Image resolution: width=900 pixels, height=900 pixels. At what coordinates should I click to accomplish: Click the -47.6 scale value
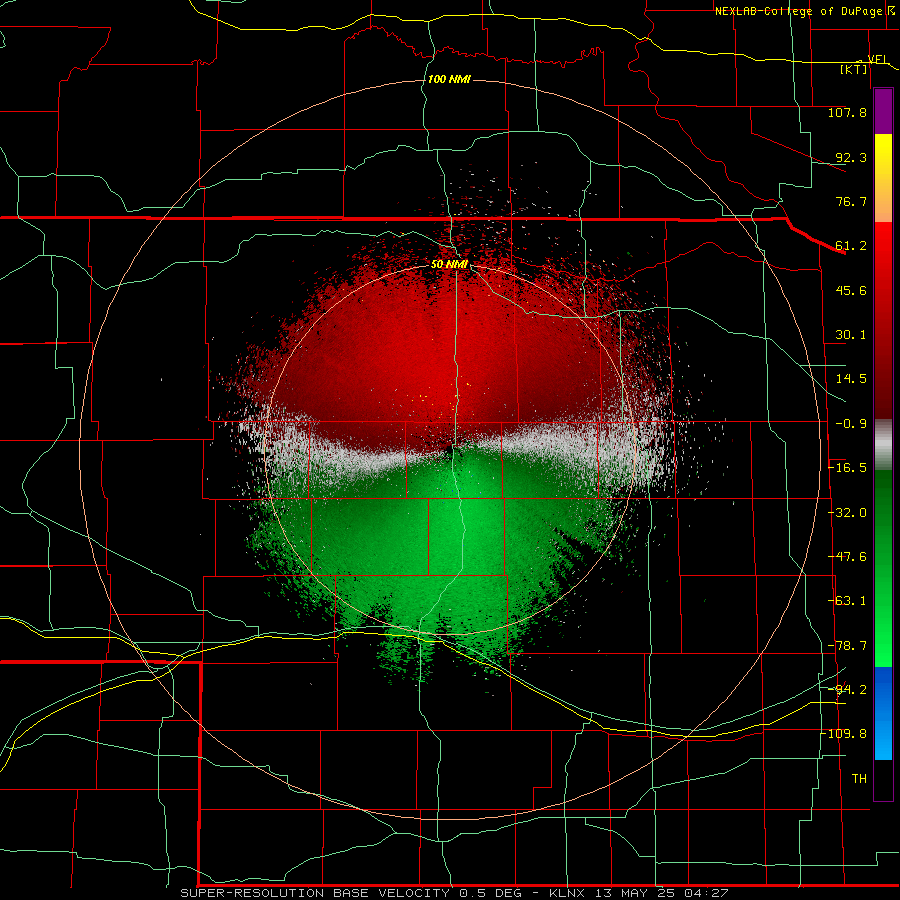coord(847,557)
